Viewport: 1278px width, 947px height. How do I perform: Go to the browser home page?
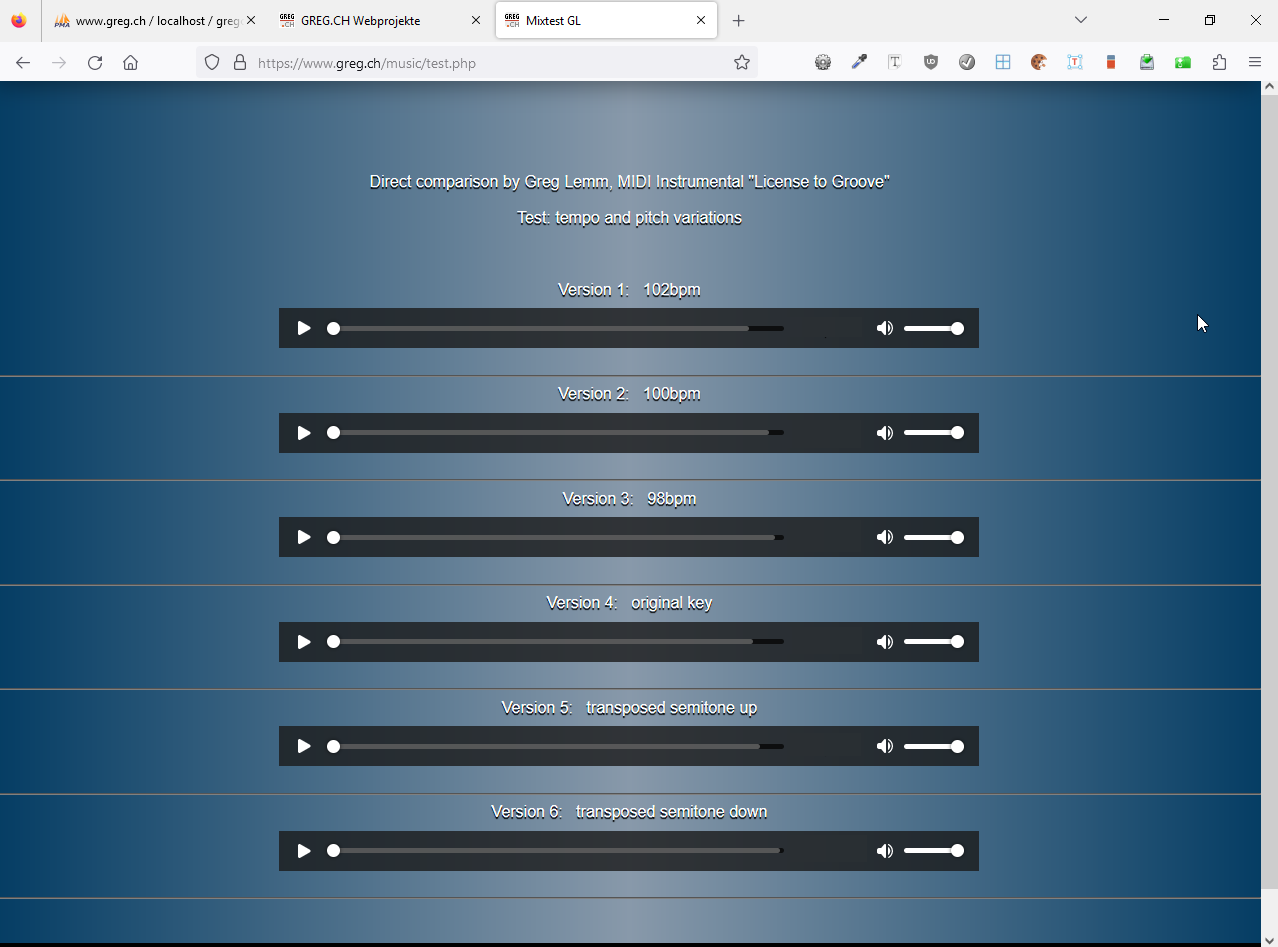click(131, 62)
